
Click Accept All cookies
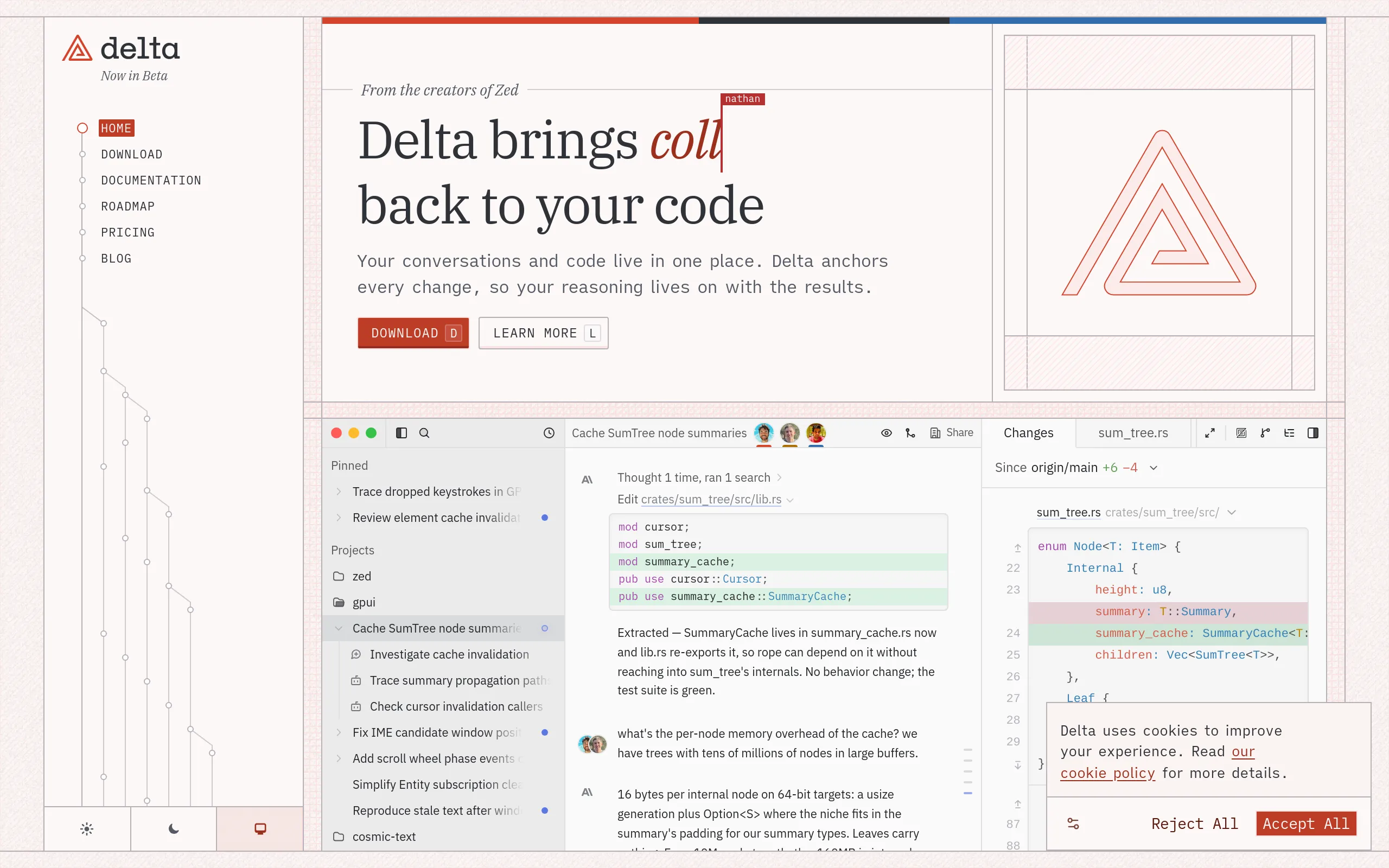click(x=1306, y=824)
